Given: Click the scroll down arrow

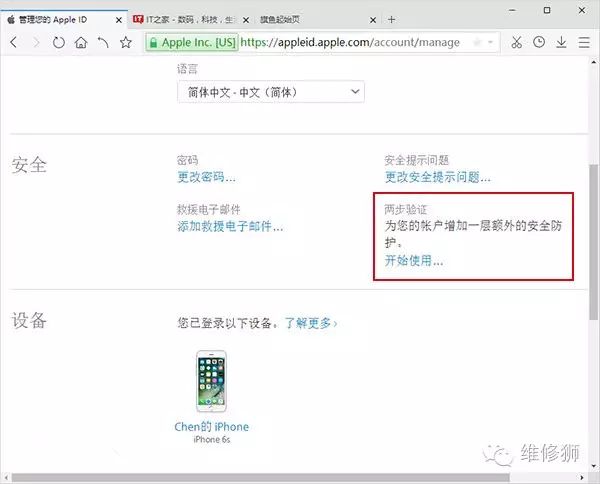Looking at the screenshot, I should 594,466.
